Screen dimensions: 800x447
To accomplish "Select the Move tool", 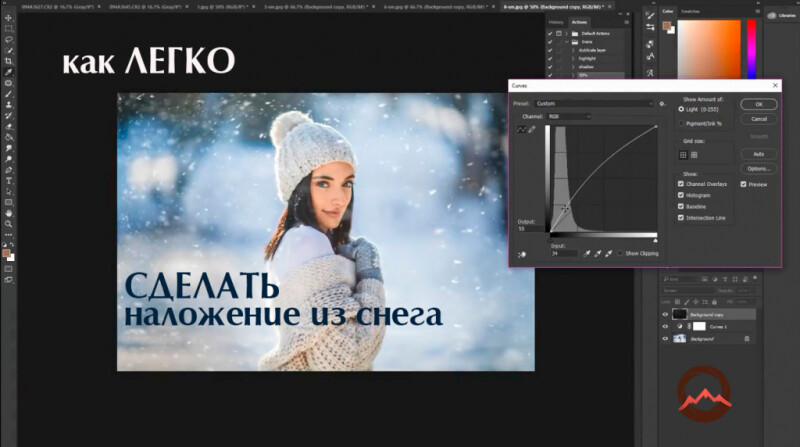I will pos(8,18).
